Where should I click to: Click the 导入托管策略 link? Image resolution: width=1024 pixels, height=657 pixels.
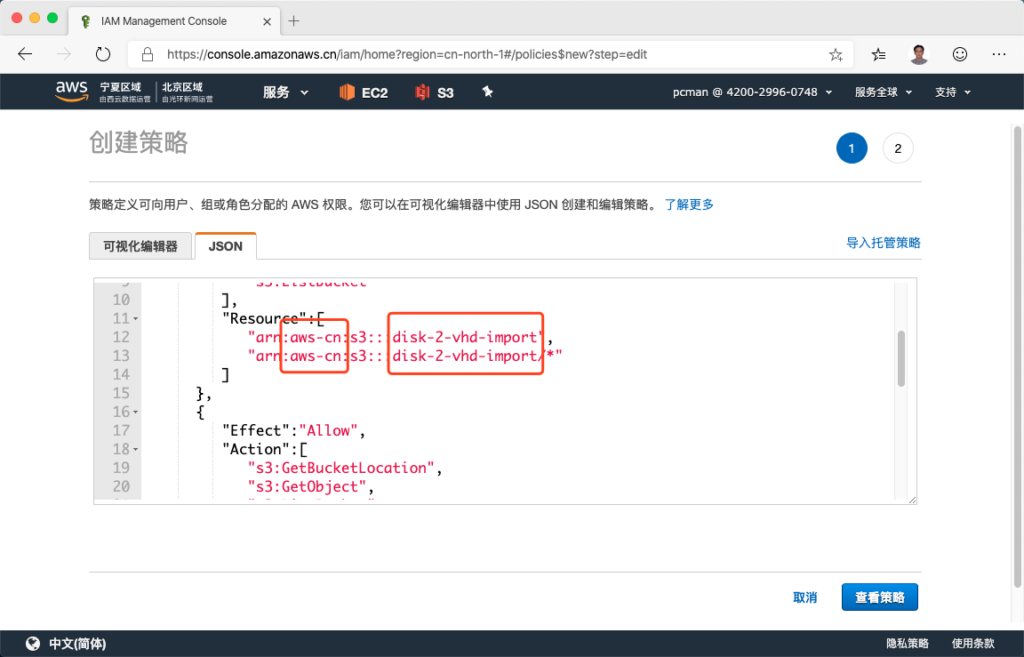[x=883, y=243]
